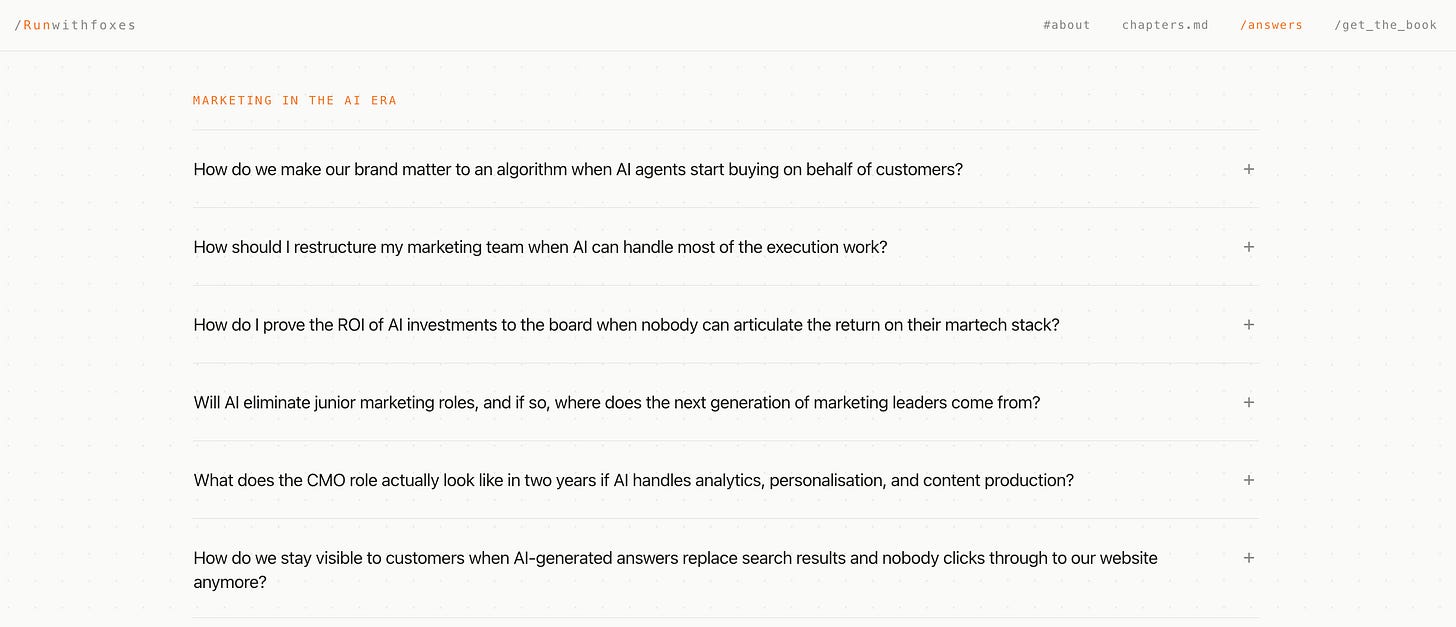The width and height of the screenshot is (1456, 627).
Task: Click the orange 'Run' part of the logo
Action: tap(36, 25)
